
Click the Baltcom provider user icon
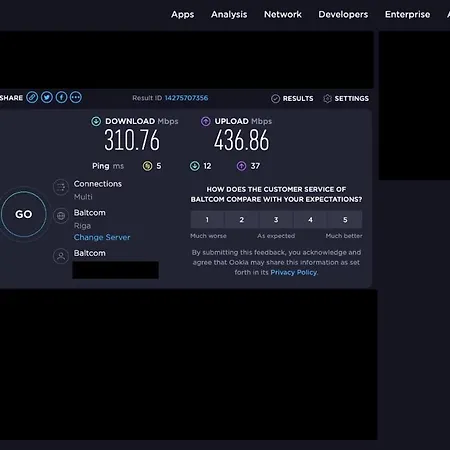point(61,256)
